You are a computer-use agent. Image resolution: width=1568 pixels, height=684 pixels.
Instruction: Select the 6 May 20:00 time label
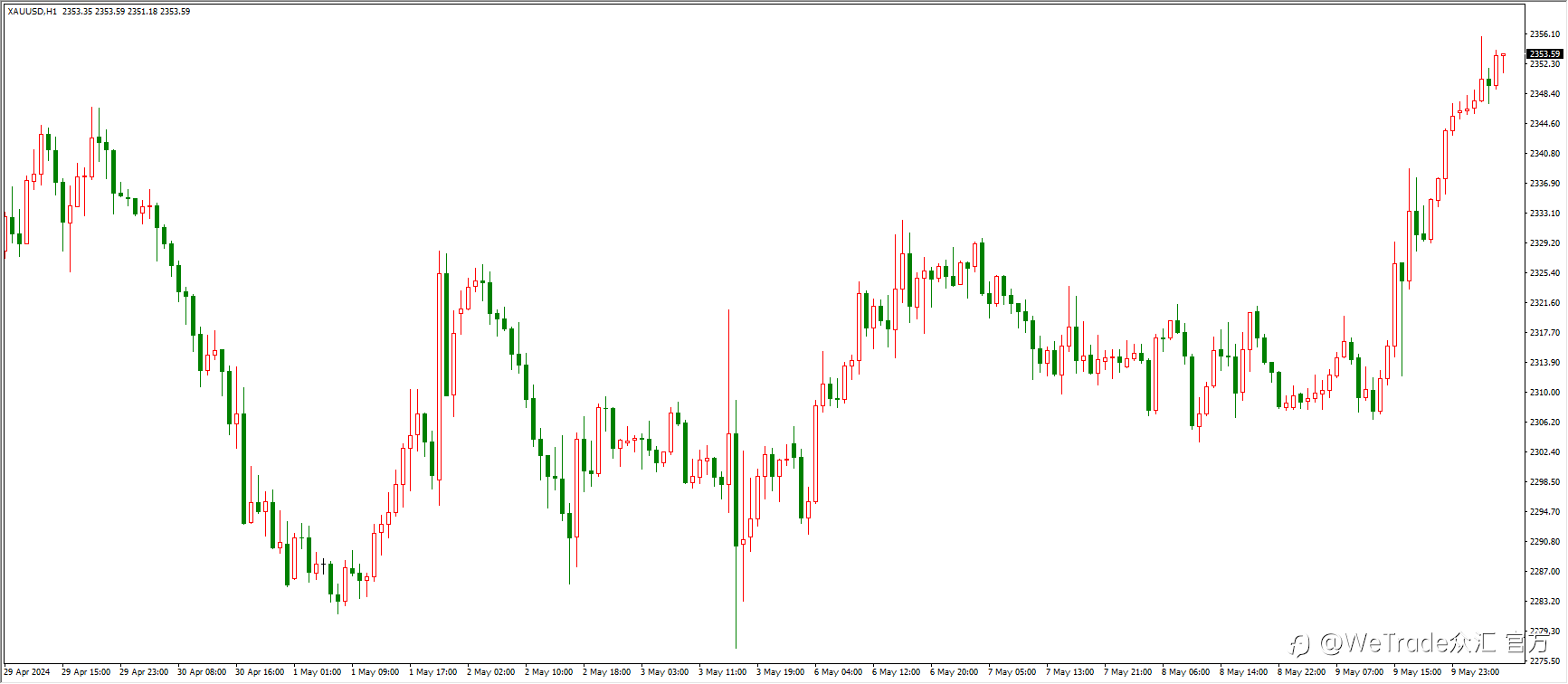click(955, 672)
